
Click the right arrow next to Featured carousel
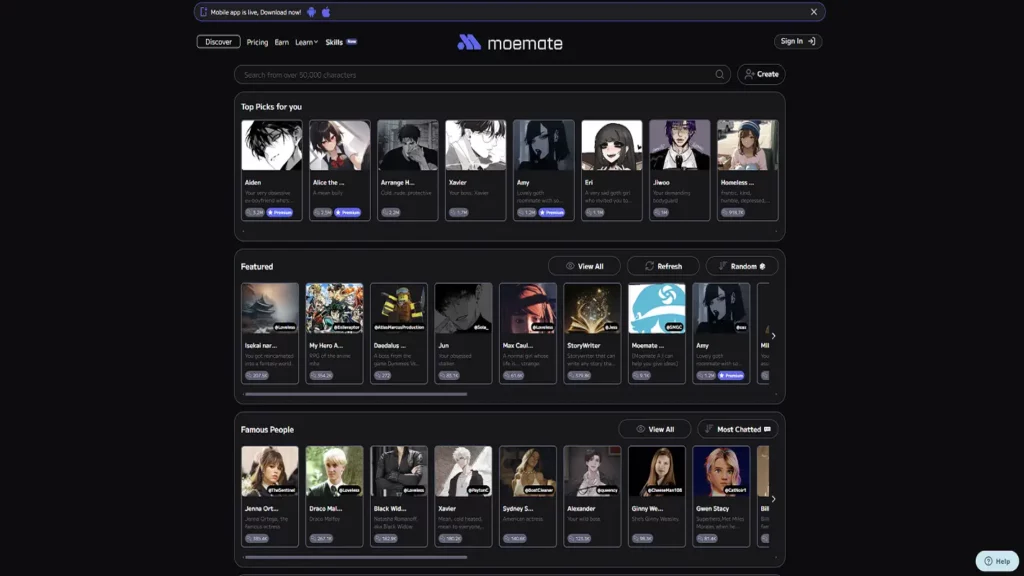(773, 335)
